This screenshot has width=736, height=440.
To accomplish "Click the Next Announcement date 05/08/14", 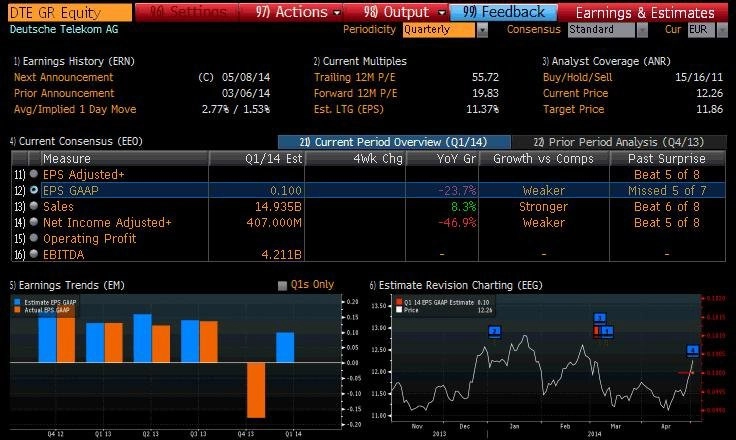I will 246,77.
